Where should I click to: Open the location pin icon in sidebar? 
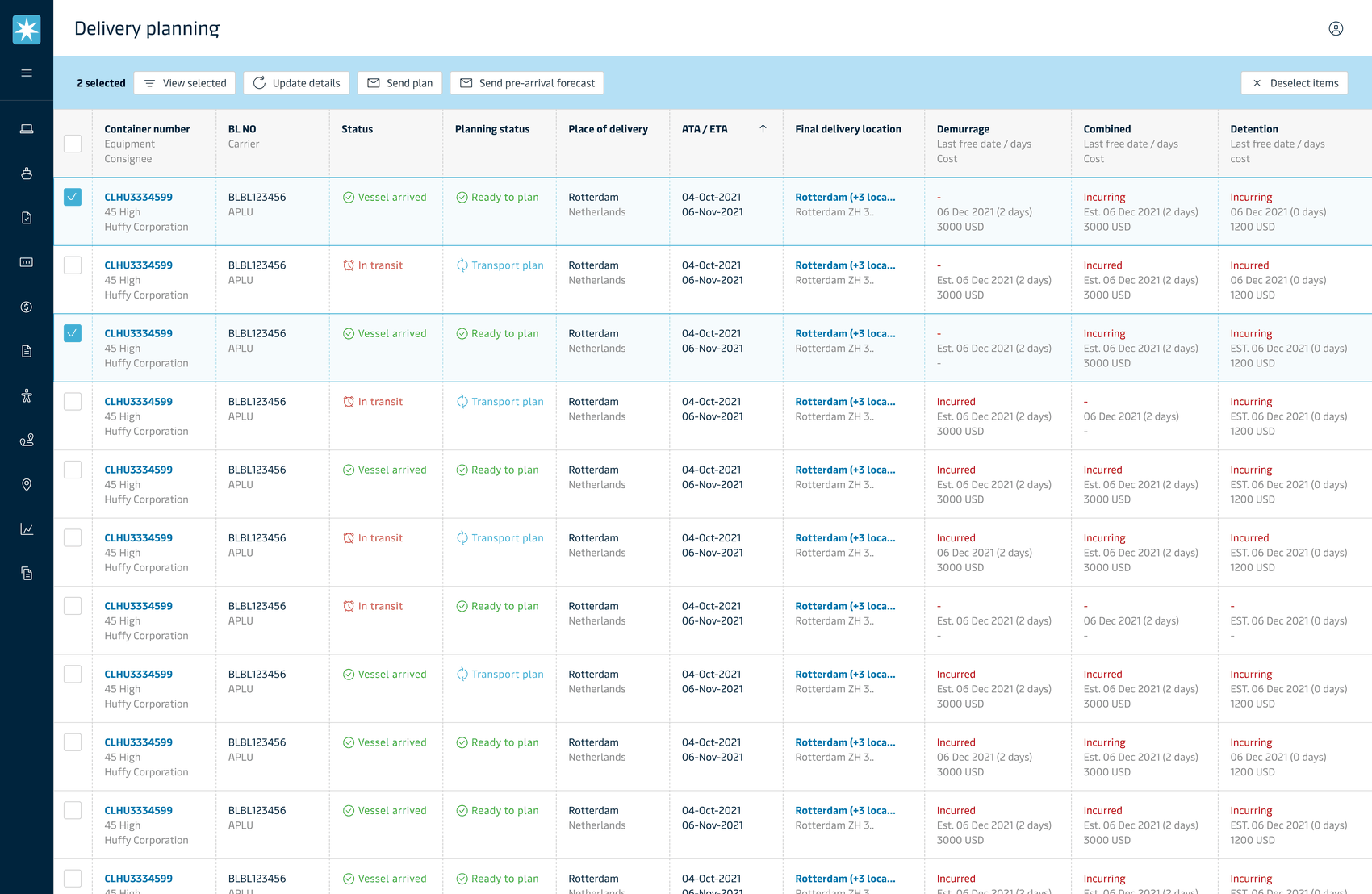[x=27, y=484]
